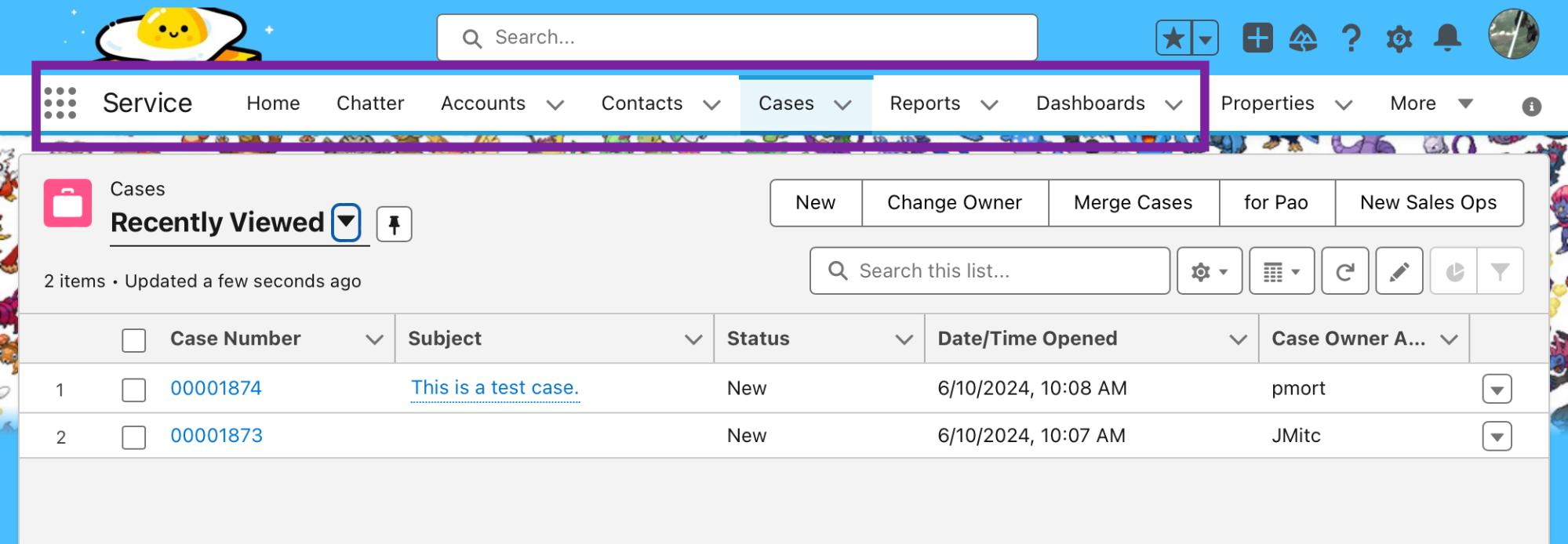Open the Notifications bell
The height and width of the screenshot is (544, 1568).
1447,38
